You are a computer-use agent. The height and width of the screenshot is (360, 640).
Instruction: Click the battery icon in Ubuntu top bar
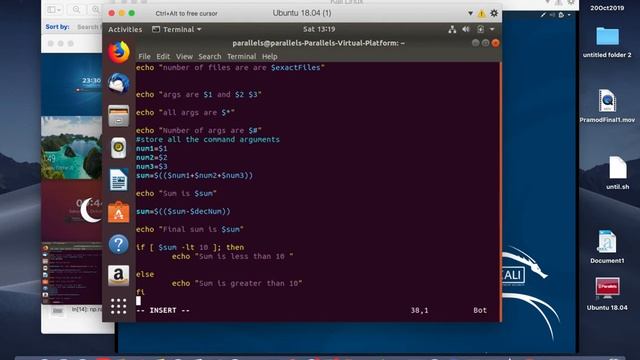pos(480,29)
